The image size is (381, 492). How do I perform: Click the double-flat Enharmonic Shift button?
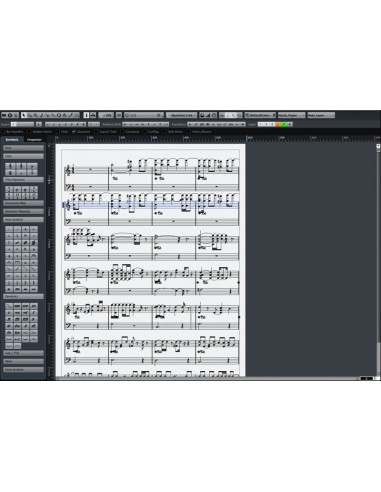coord(125,124)
